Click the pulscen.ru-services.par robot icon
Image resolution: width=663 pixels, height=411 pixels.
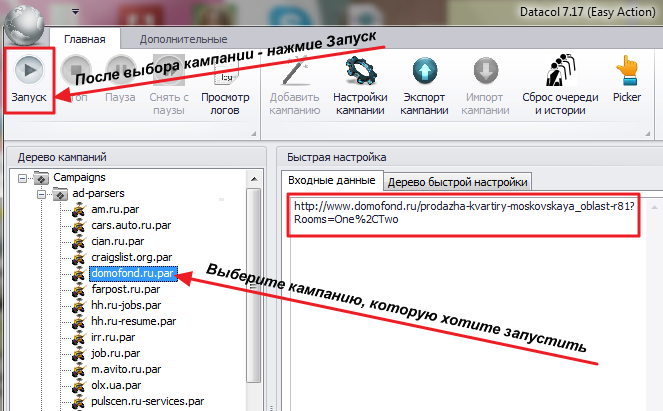(79, 402)
